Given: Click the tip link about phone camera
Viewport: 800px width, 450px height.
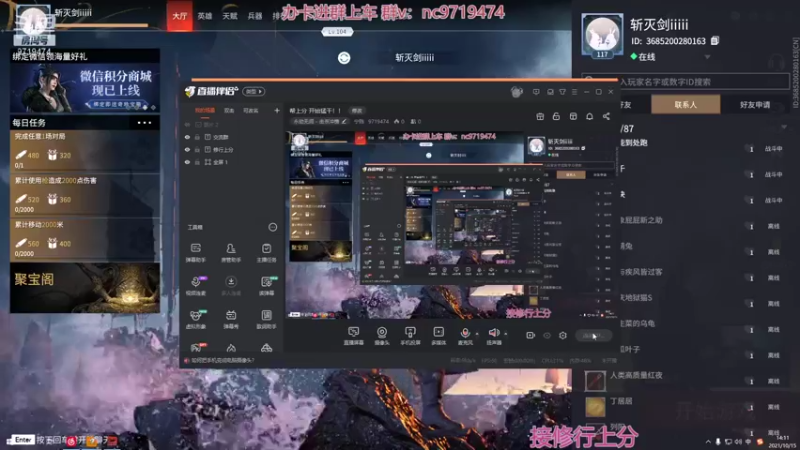Looking at the screenshot, I should (x=223, y=360).
